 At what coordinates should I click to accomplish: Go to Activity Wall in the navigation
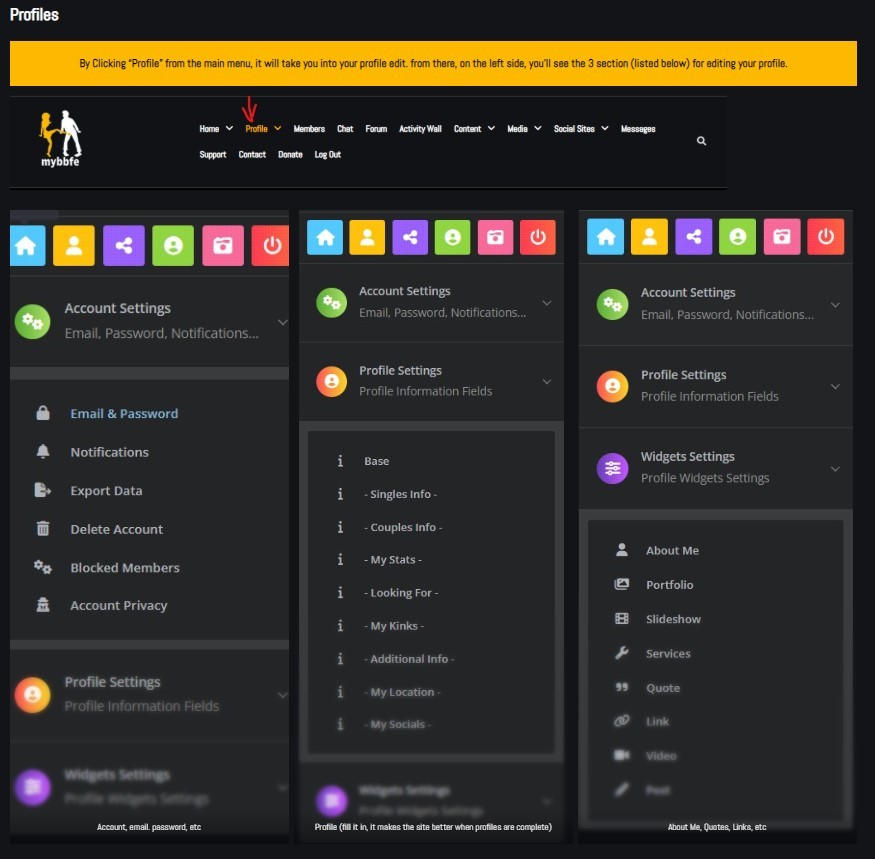[420, 129]
